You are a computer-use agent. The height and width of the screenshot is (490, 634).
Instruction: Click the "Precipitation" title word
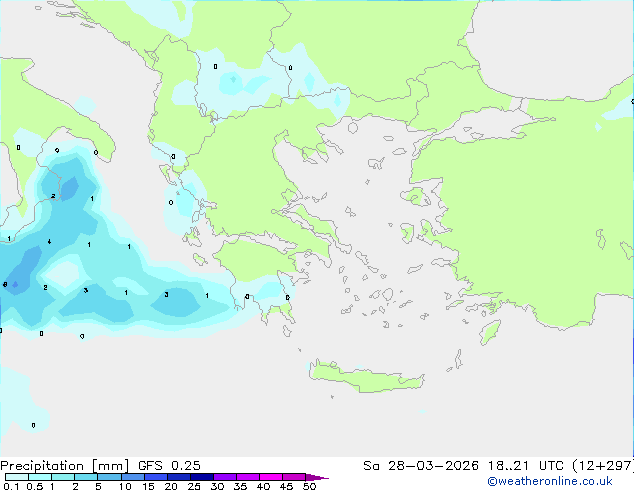tap(42, 466)
